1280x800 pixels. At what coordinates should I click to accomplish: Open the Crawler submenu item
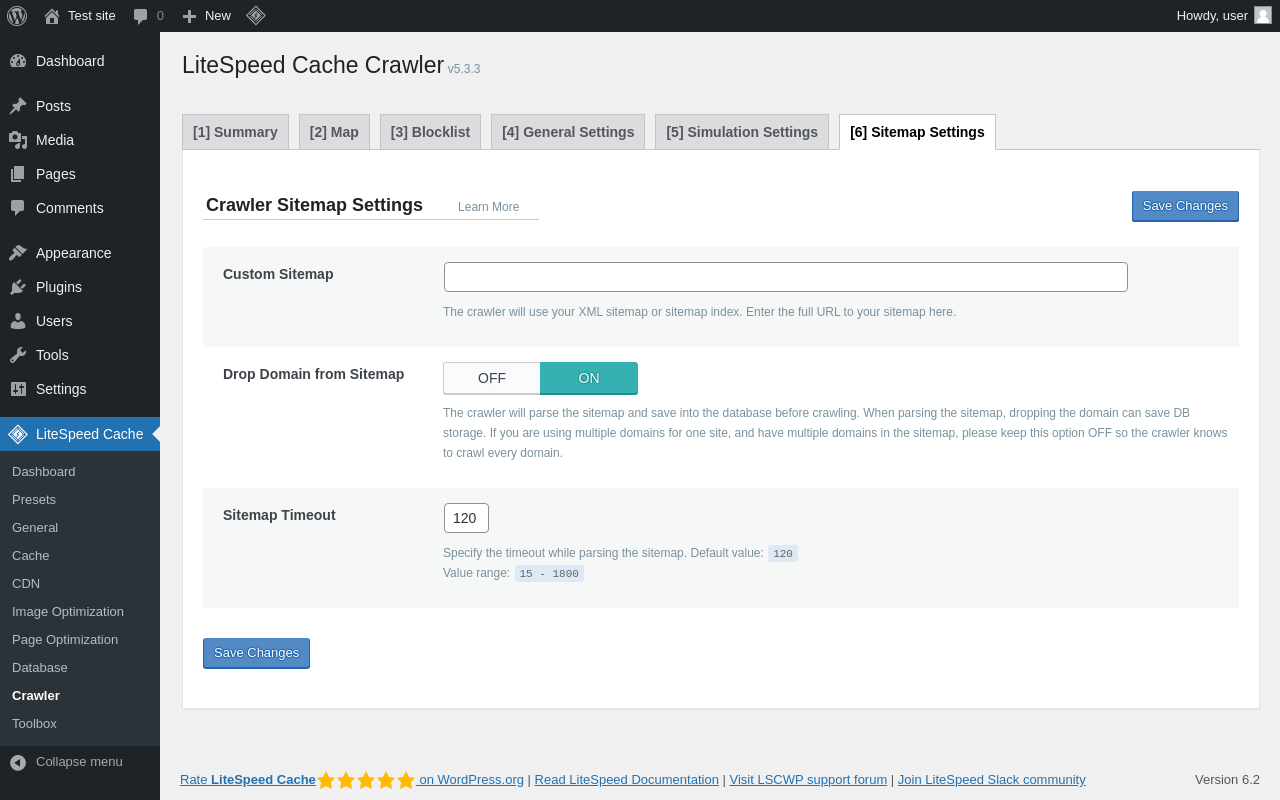(80, 696)
